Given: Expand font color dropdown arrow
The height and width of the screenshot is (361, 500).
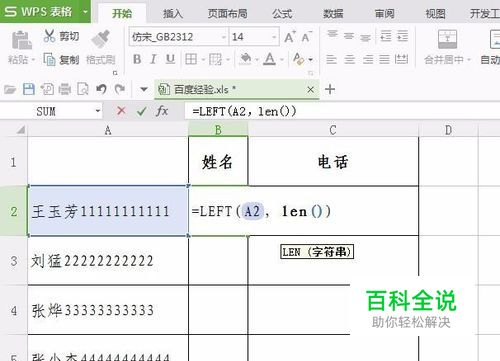Looking at the screenshot, I should pos(282,60).
